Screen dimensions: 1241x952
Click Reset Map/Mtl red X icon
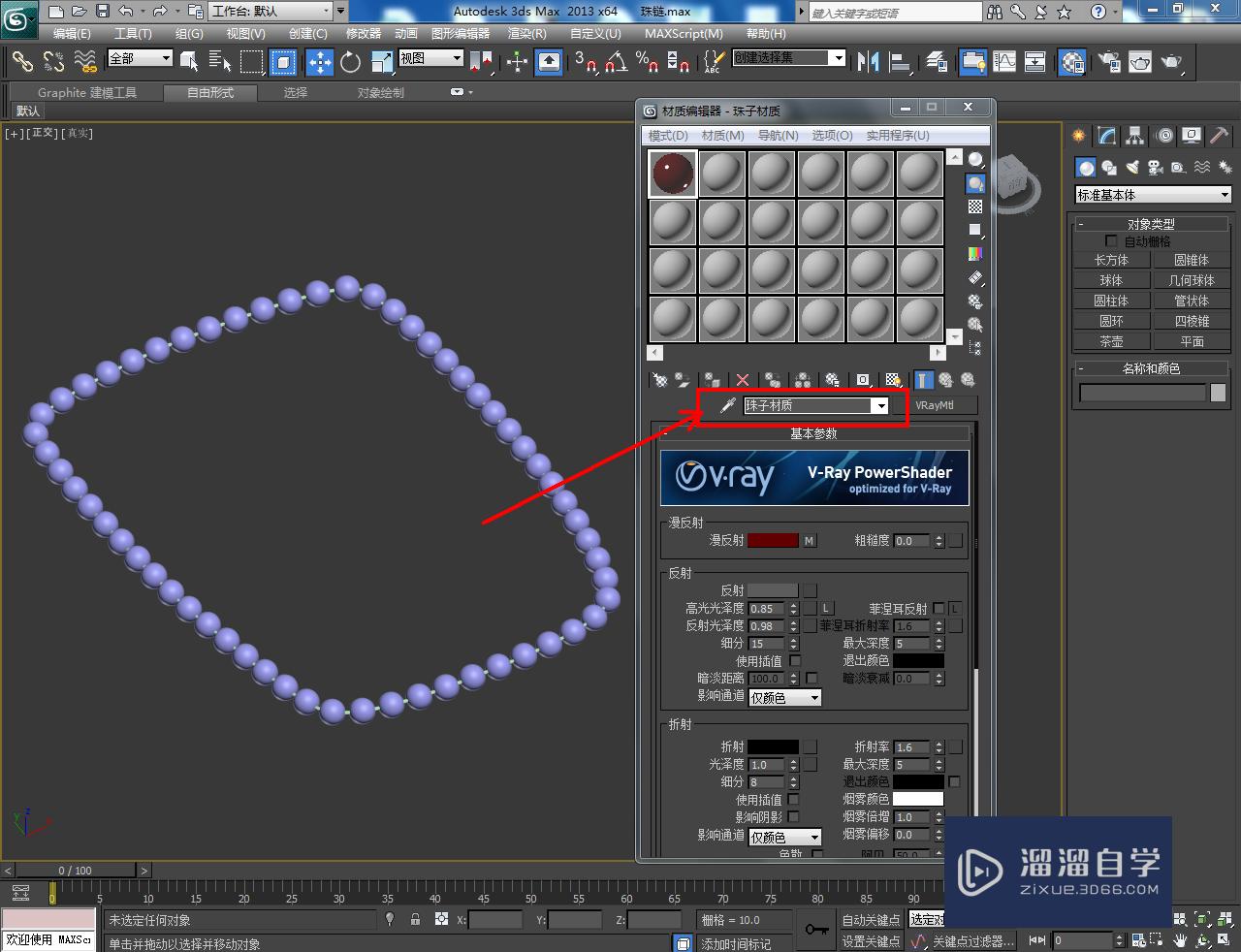743,380
